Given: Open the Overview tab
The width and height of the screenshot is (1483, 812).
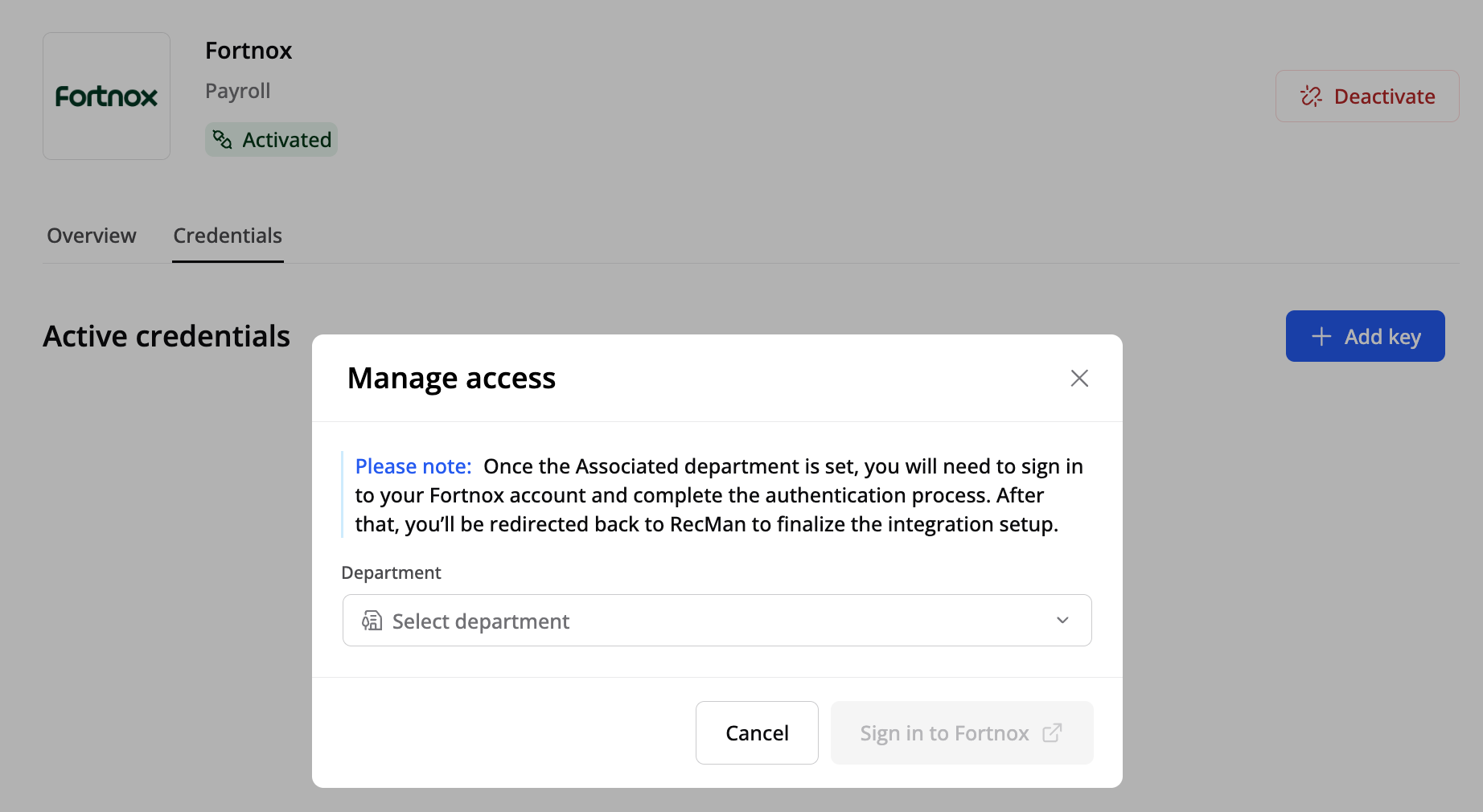Looking at the screenshot, I should pyautogui.click(x=92, y=236).
